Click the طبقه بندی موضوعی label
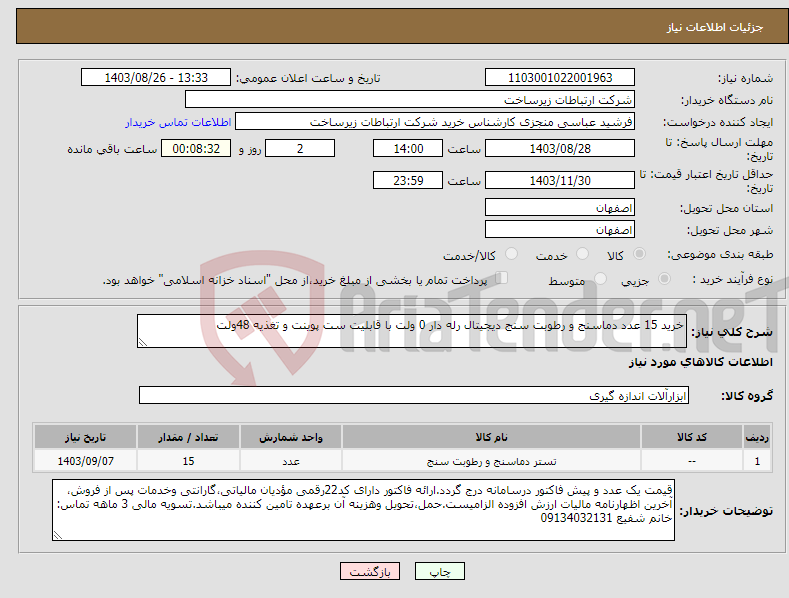The image size is (789, 598). (720, 254)
